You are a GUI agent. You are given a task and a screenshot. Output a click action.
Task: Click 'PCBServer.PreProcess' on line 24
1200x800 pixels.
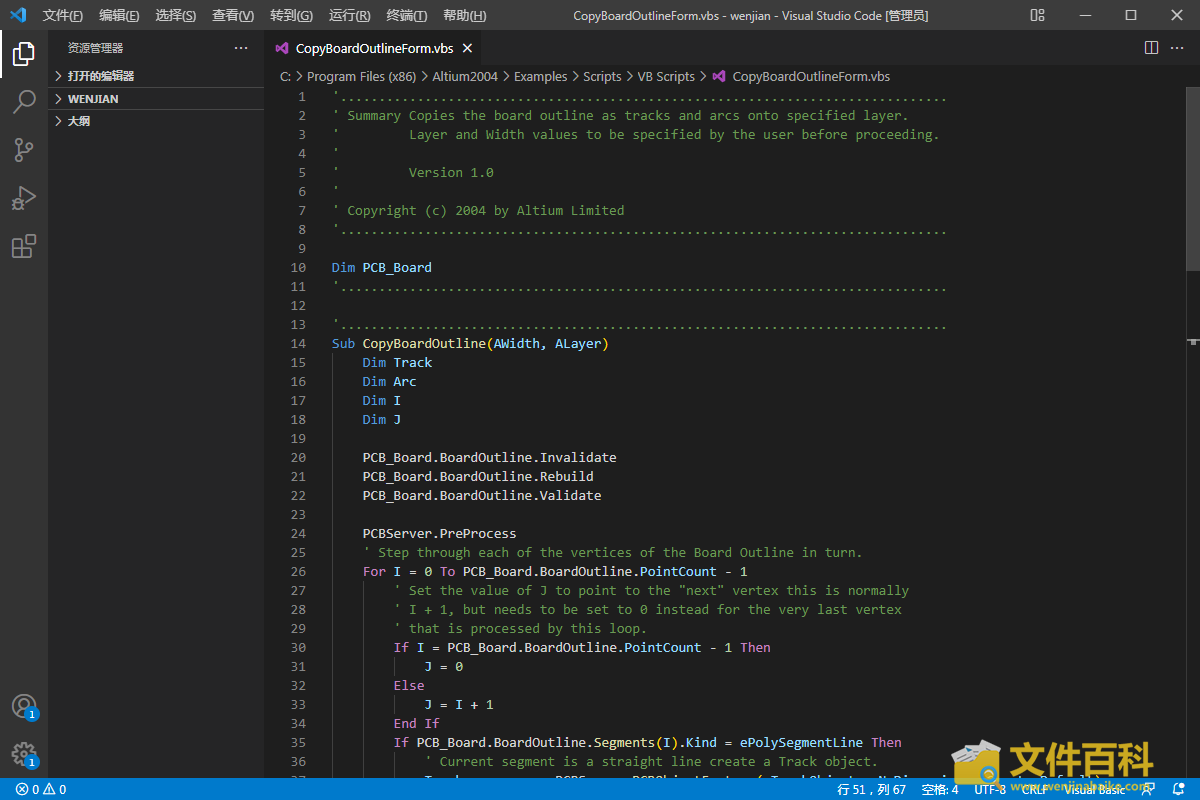point(439,534)
